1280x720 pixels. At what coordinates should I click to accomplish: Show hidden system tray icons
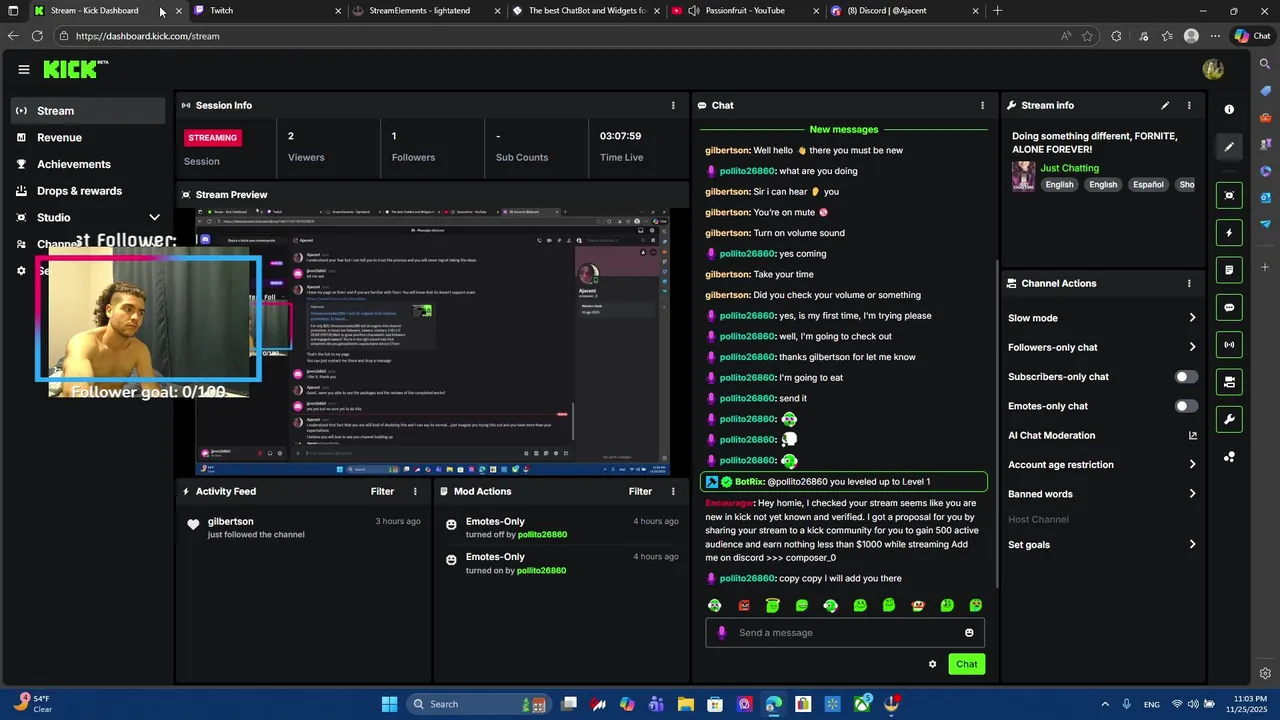coord(1105,704)
